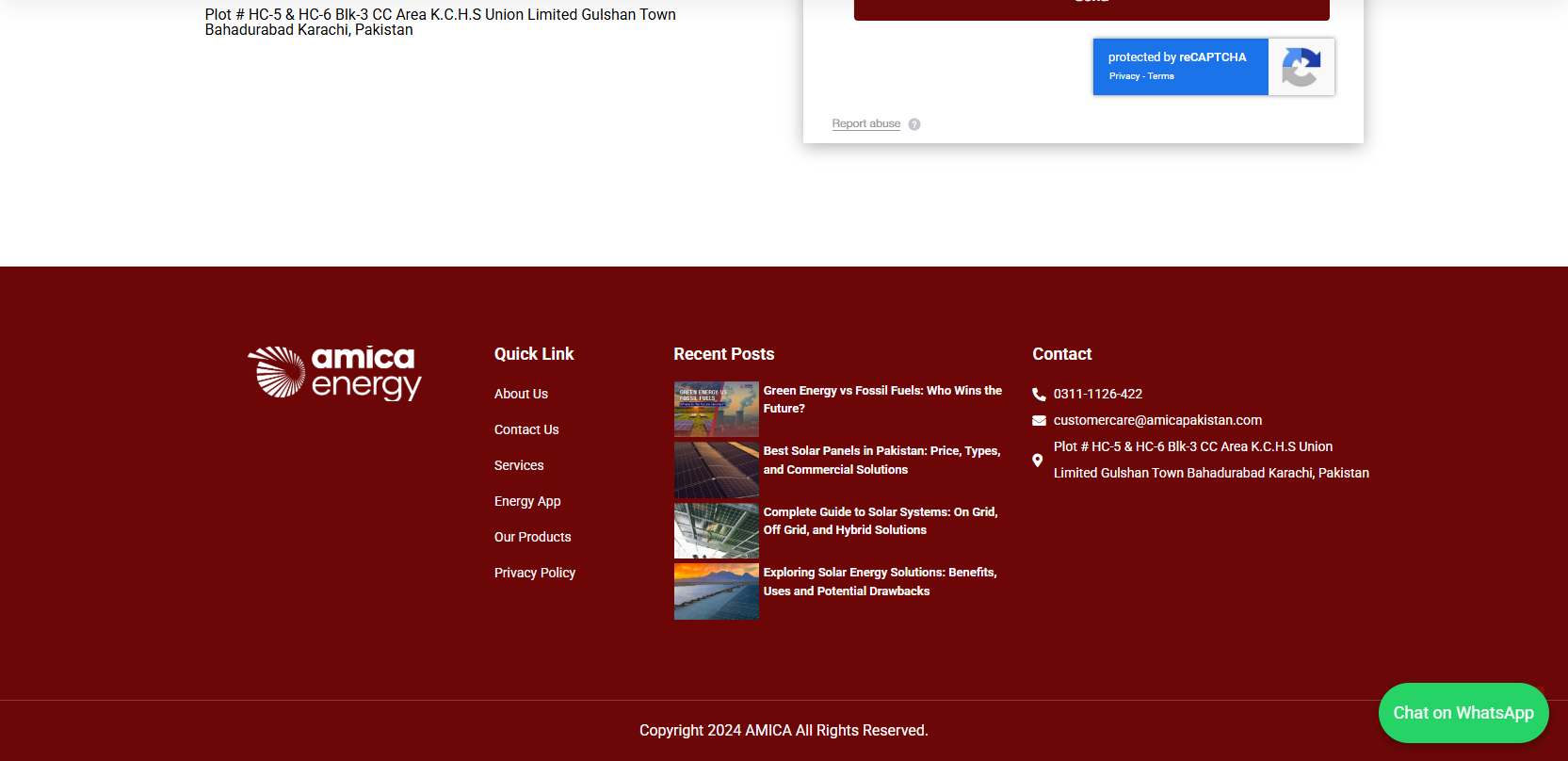Click the phone icon in Contact section
The width and height of the screenshot is (1568, 761).
pos(1039,395)
